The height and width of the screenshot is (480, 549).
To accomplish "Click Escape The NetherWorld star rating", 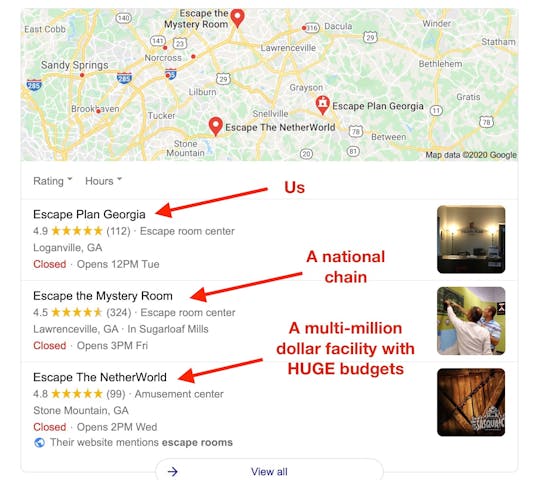I will click(77, 394).
